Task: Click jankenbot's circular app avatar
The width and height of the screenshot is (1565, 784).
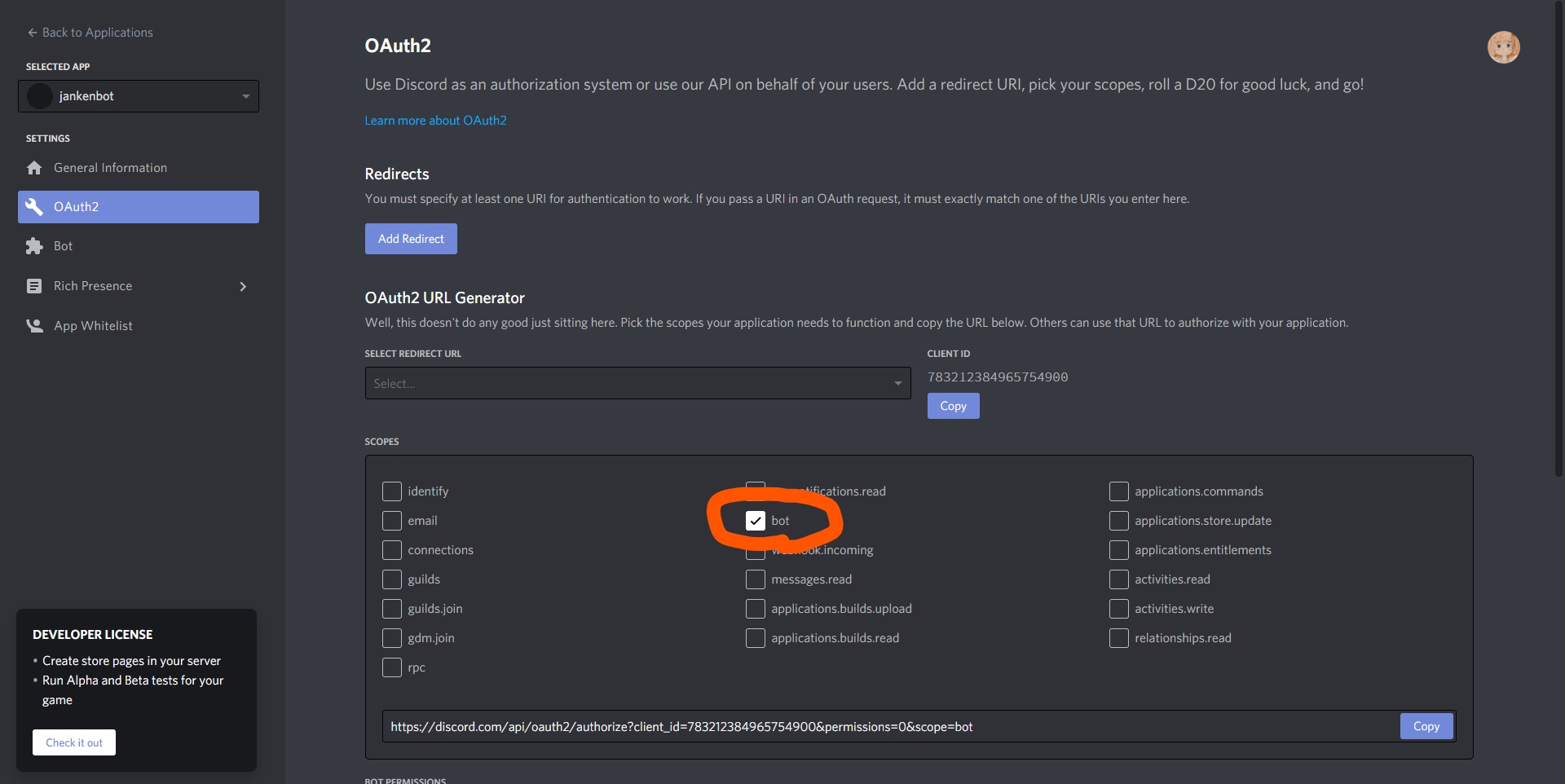Action: coord(38,95)
